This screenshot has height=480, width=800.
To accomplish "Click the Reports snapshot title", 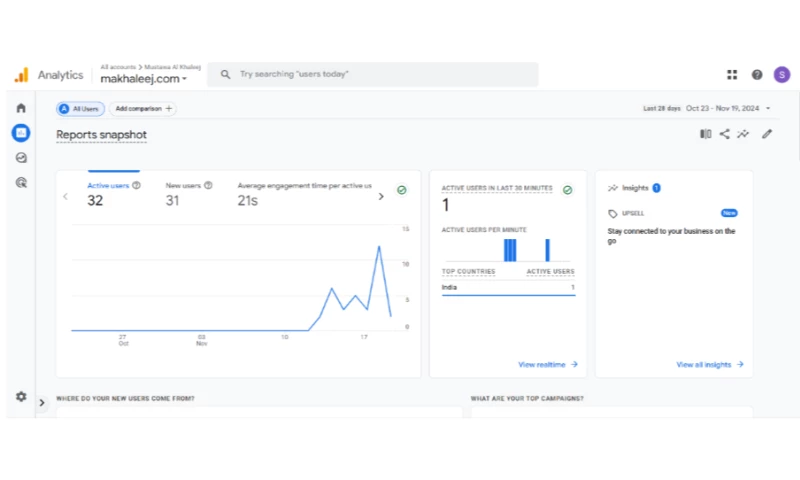I will coord(102,135).
